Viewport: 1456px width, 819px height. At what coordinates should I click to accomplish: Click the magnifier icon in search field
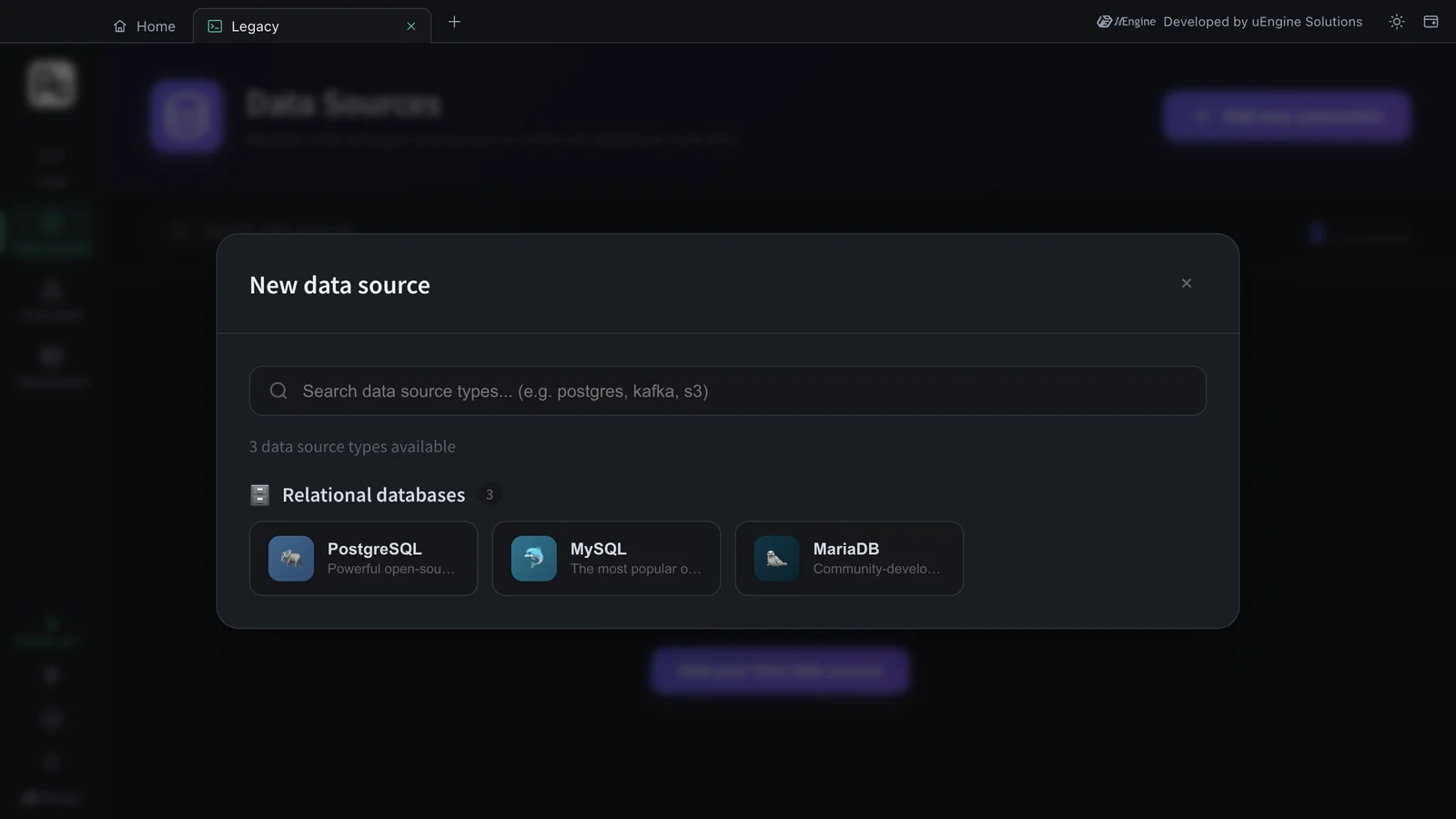pos(278,390)
